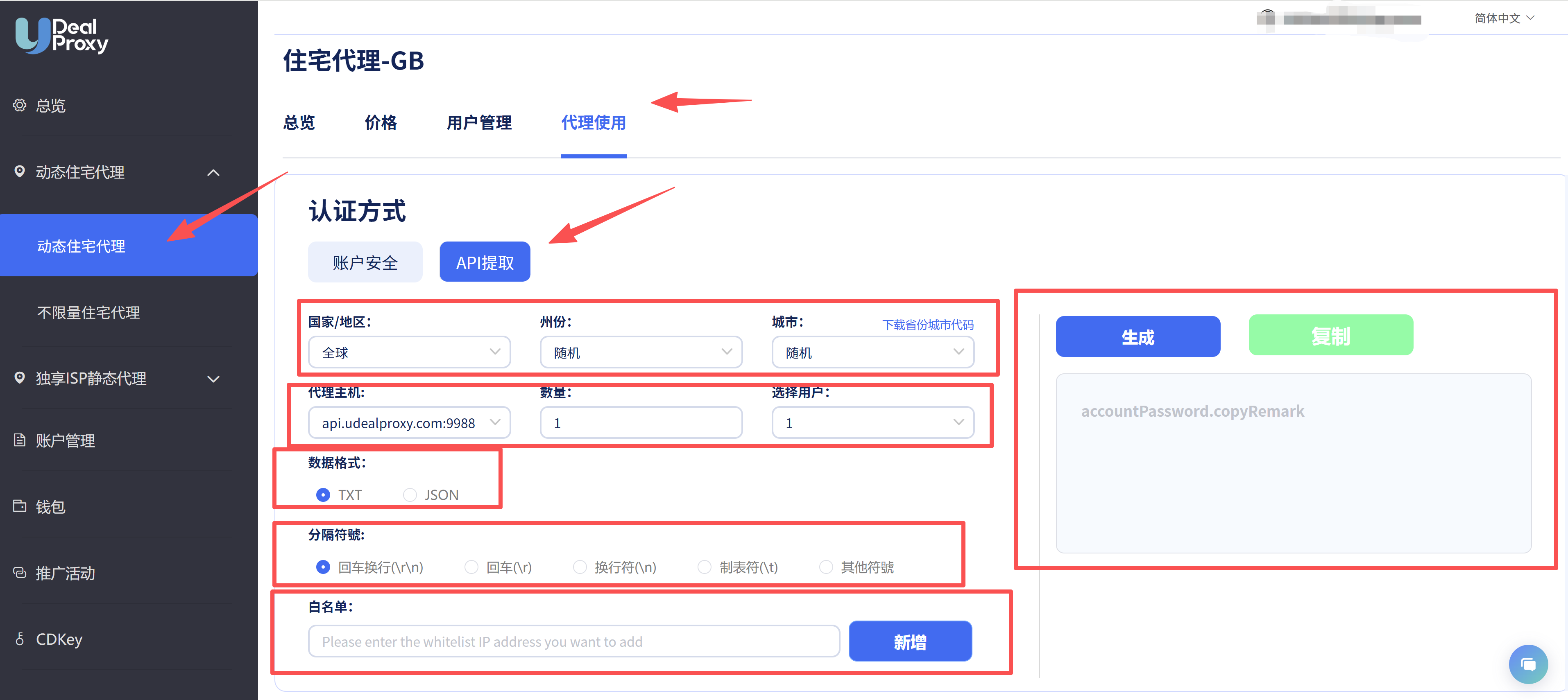The width and height of the screenshot is (1568, 700).
Task: Choose the 制表符(\t) separator option
Action: (704, 567)
